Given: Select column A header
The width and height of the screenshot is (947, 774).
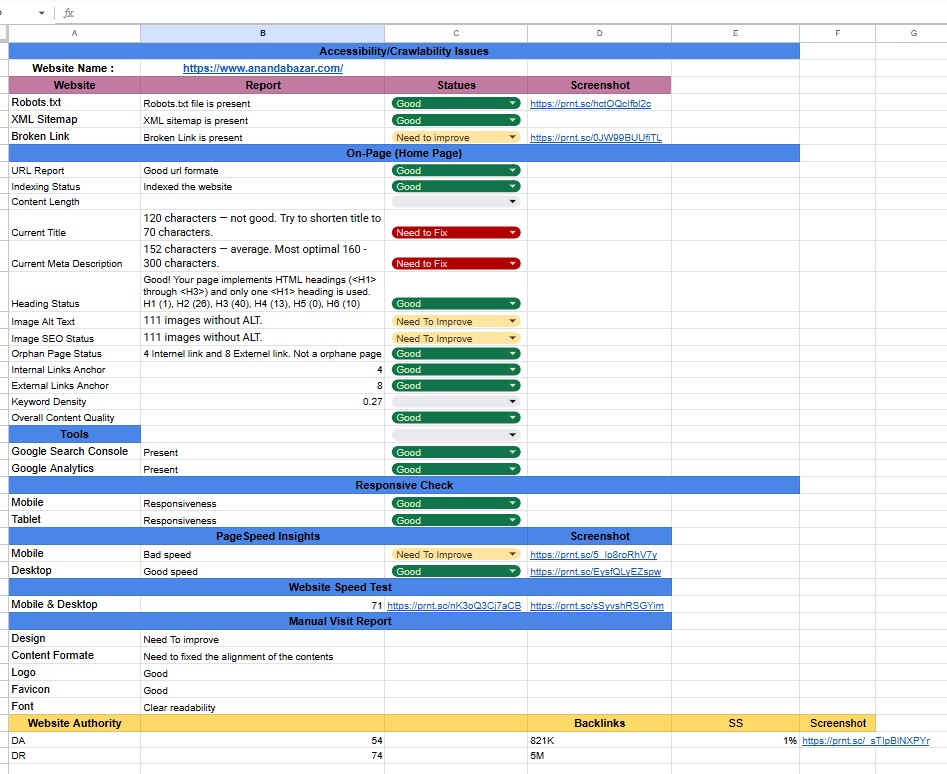Looking at the screenshot, I should click(x=74, y=33).
